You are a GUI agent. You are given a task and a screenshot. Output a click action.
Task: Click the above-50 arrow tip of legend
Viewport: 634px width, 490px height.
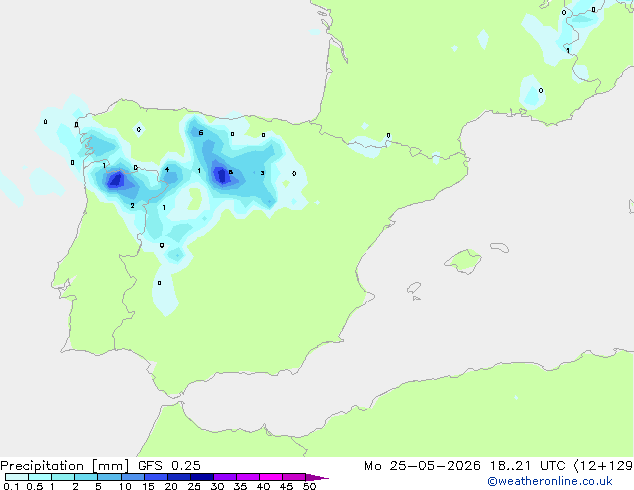tap(317, 477)
